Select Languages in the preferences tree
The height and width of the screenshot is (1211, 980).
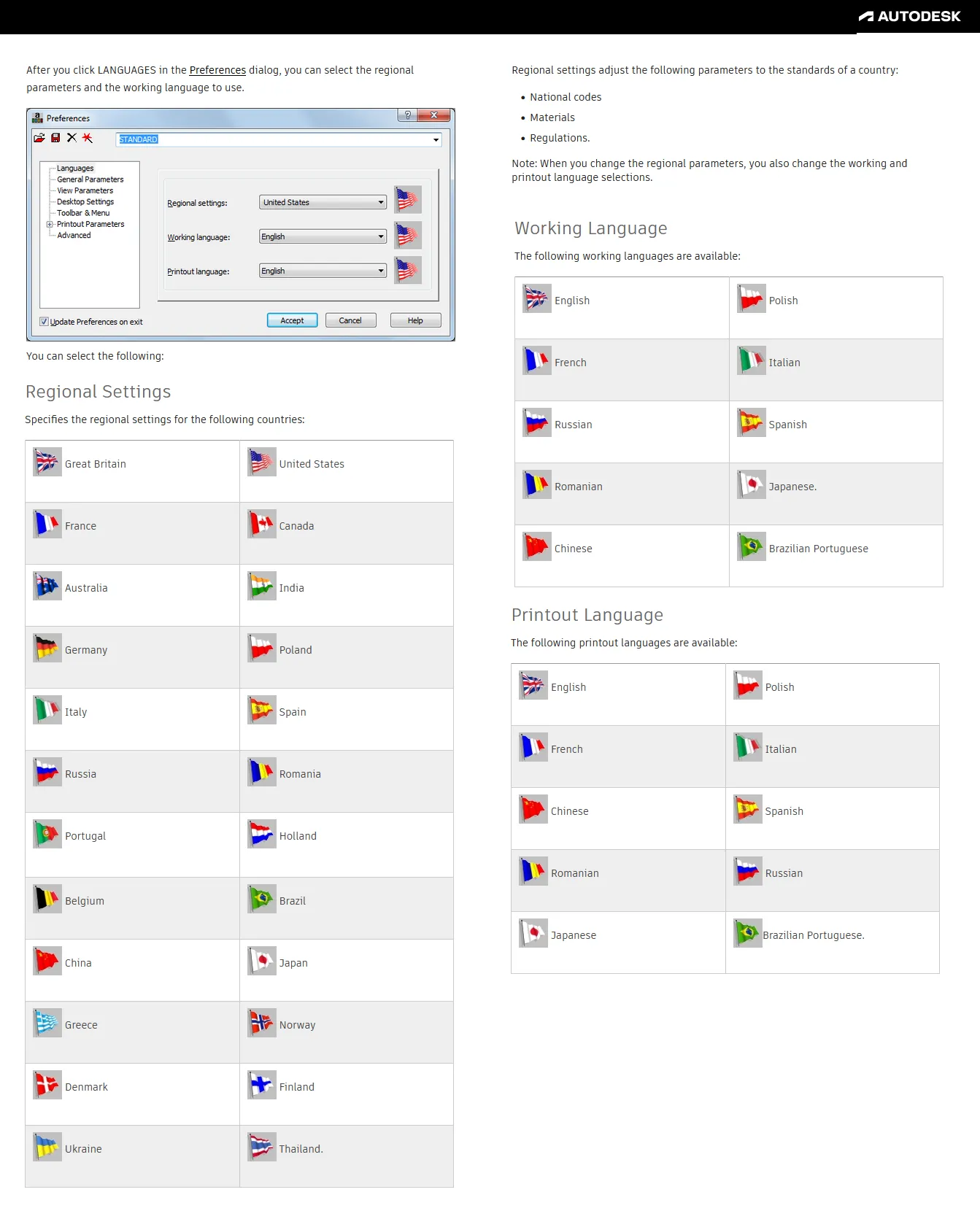(75, 168)
